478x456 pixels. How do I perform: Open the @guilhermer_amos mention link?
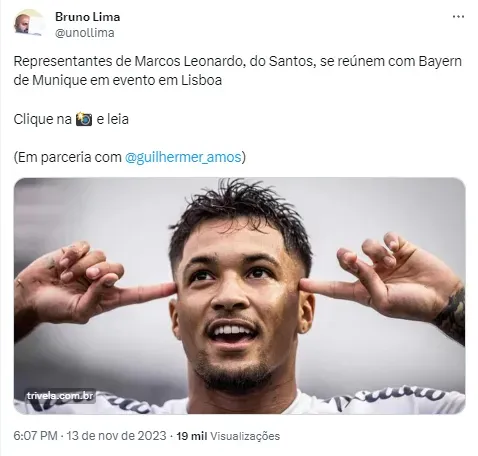tap(183, 157)
